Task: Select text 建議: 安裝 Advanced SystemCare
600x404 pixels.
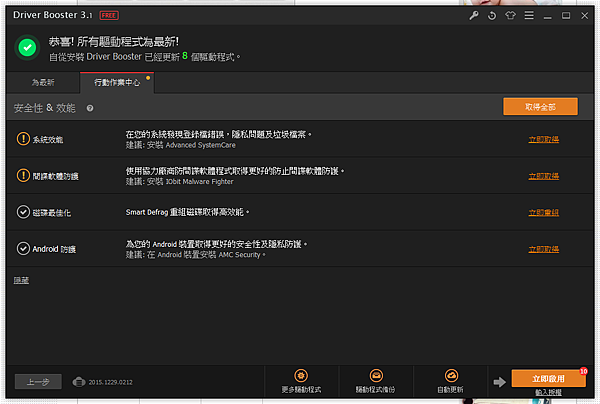Action: [181, 145]
